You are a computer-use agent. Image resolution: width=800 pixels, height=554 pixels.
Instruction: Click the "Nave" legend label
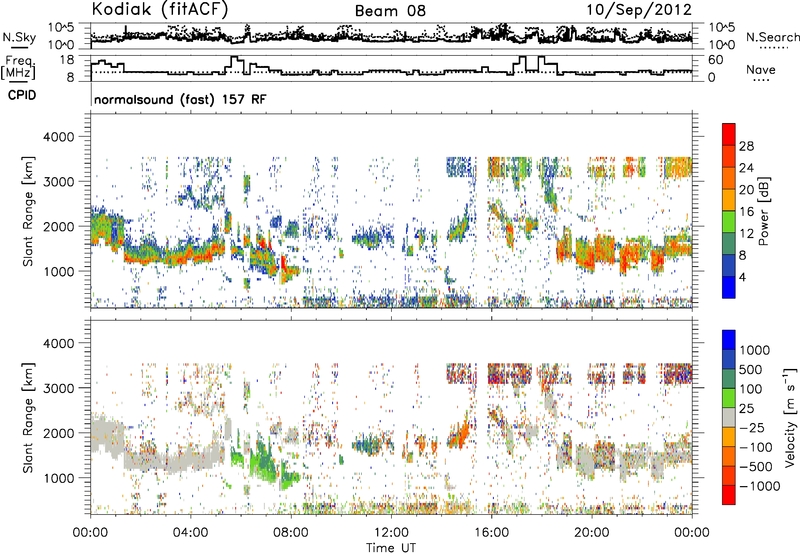[760, 69]
